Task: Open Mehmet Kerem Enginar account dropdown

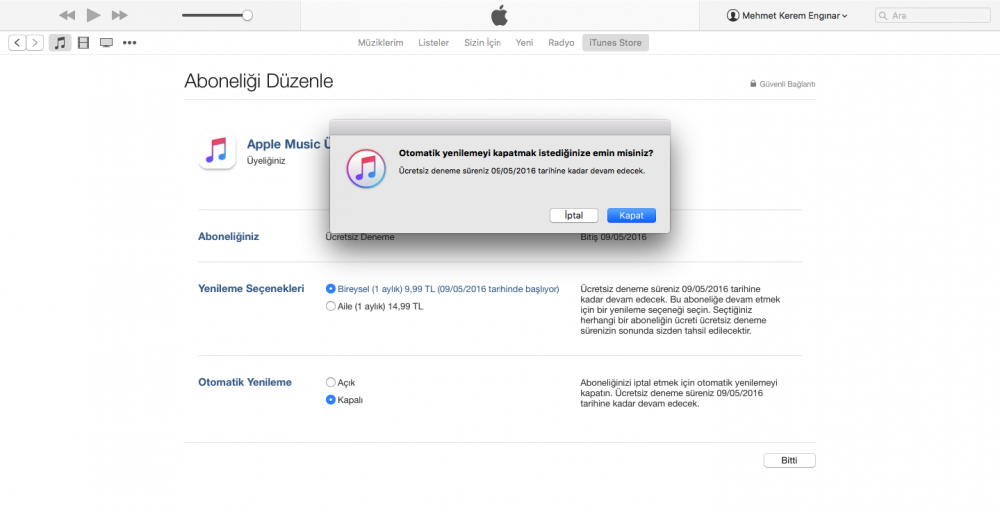Action: (x=788, y=15)
